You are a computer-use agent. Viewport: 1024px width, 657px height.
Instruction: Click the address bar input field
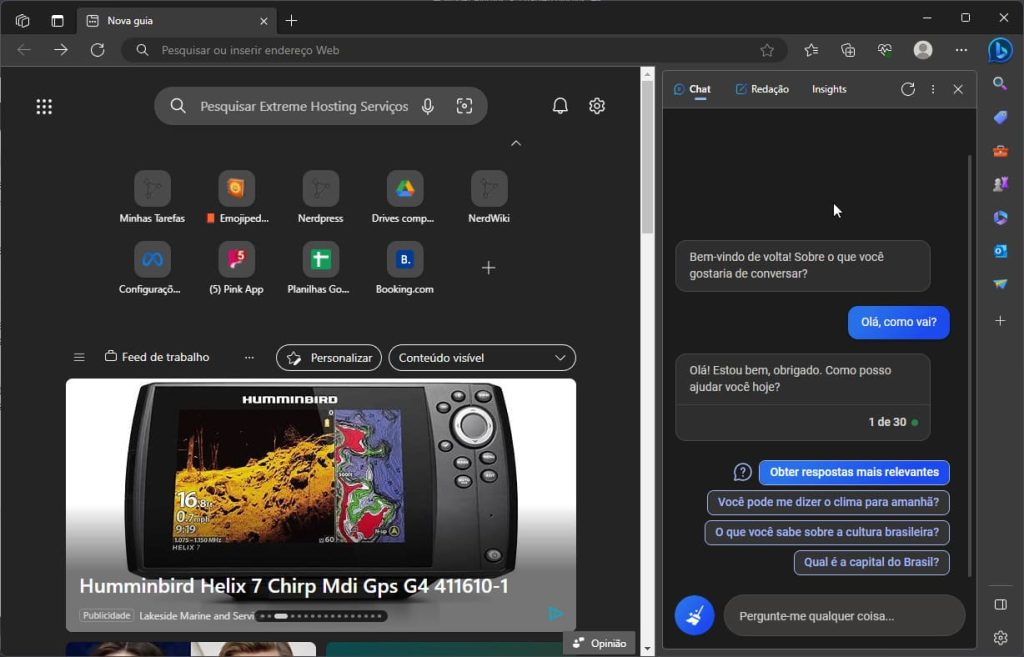pos(454,50)
